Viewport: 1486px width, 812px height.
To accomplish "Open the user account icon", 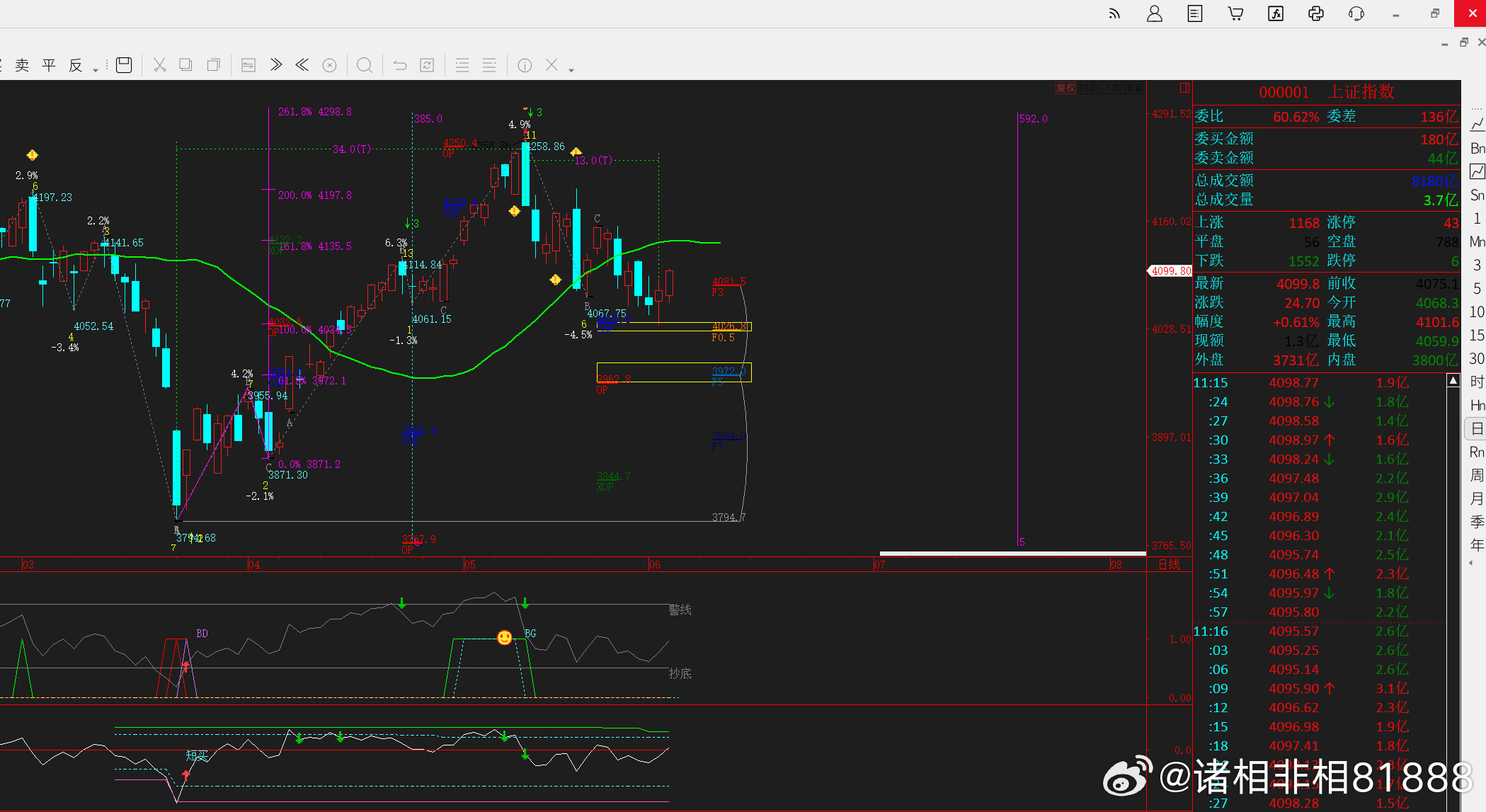I will pos(1155,13).
